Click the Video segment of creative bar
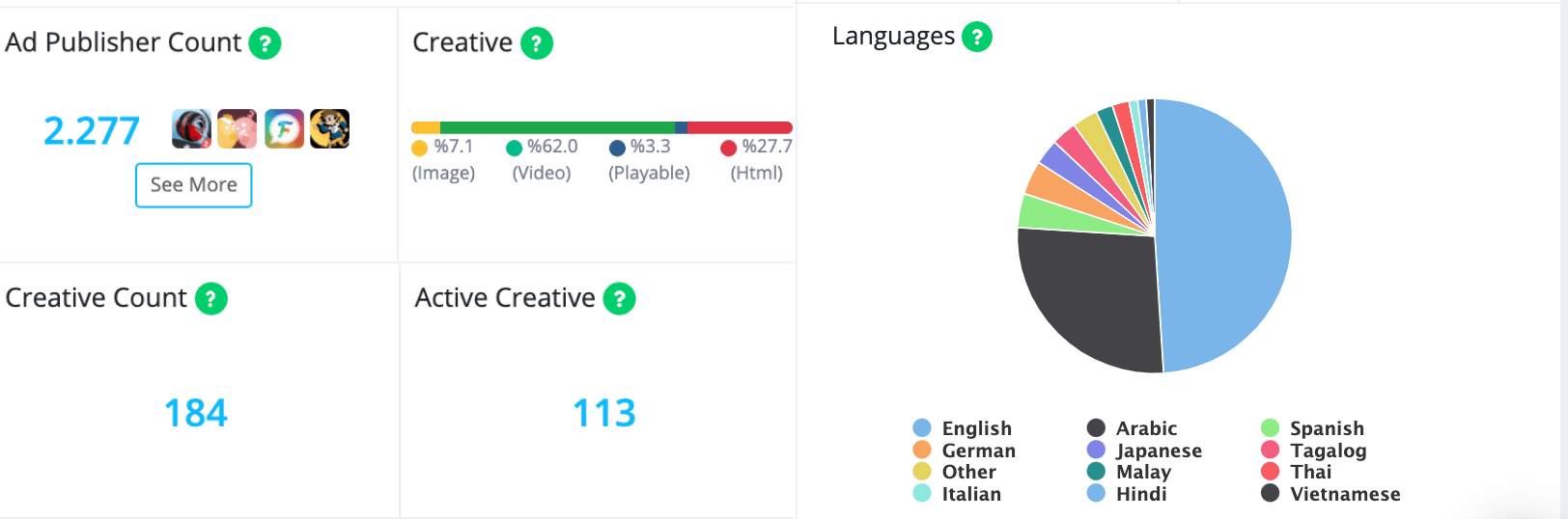This screenshot has width=1568, height=519. (x=557, y=127)
